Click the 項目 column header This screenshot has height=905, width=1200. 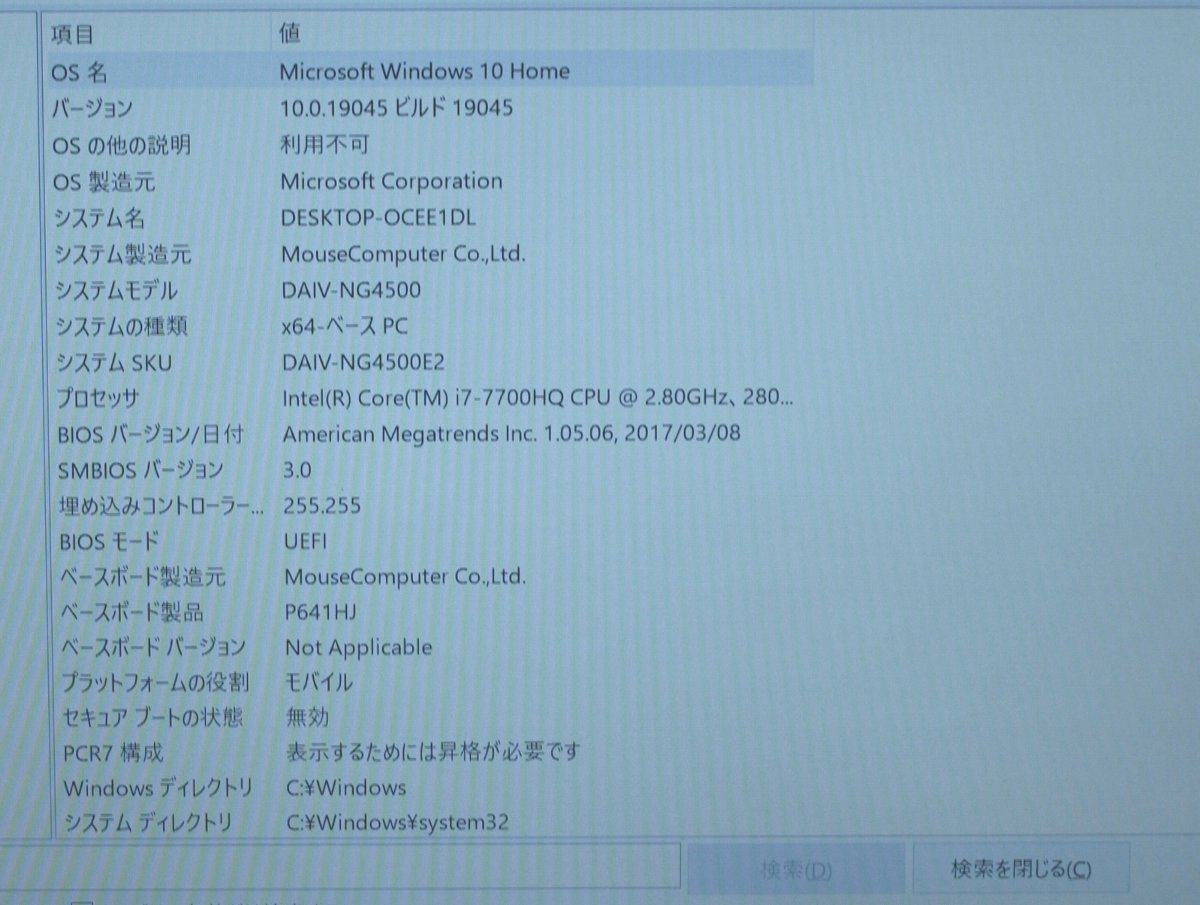[157, 35]
